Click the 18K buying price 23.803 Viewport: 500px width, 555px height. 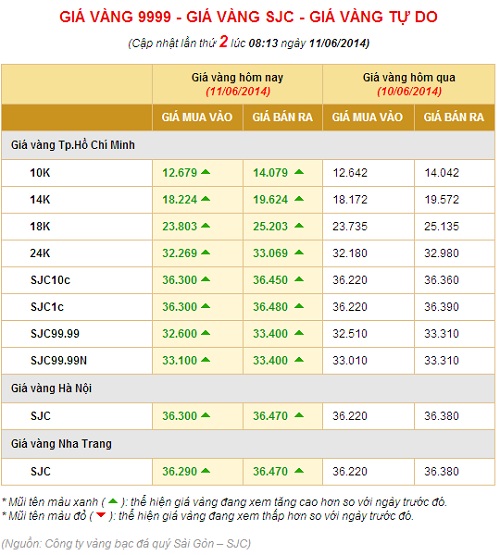(179, 226)
